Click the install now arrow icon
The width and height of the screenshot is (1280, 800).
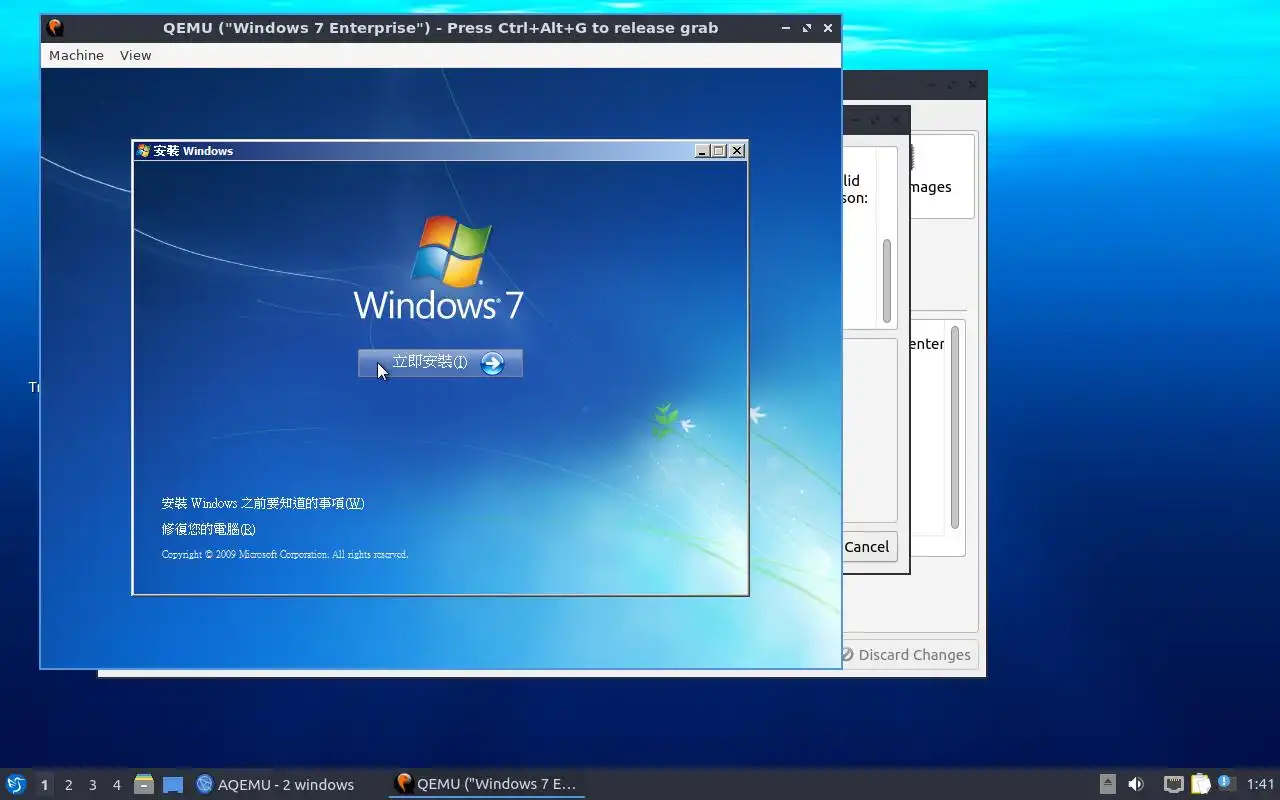click(x=492, y=363)
